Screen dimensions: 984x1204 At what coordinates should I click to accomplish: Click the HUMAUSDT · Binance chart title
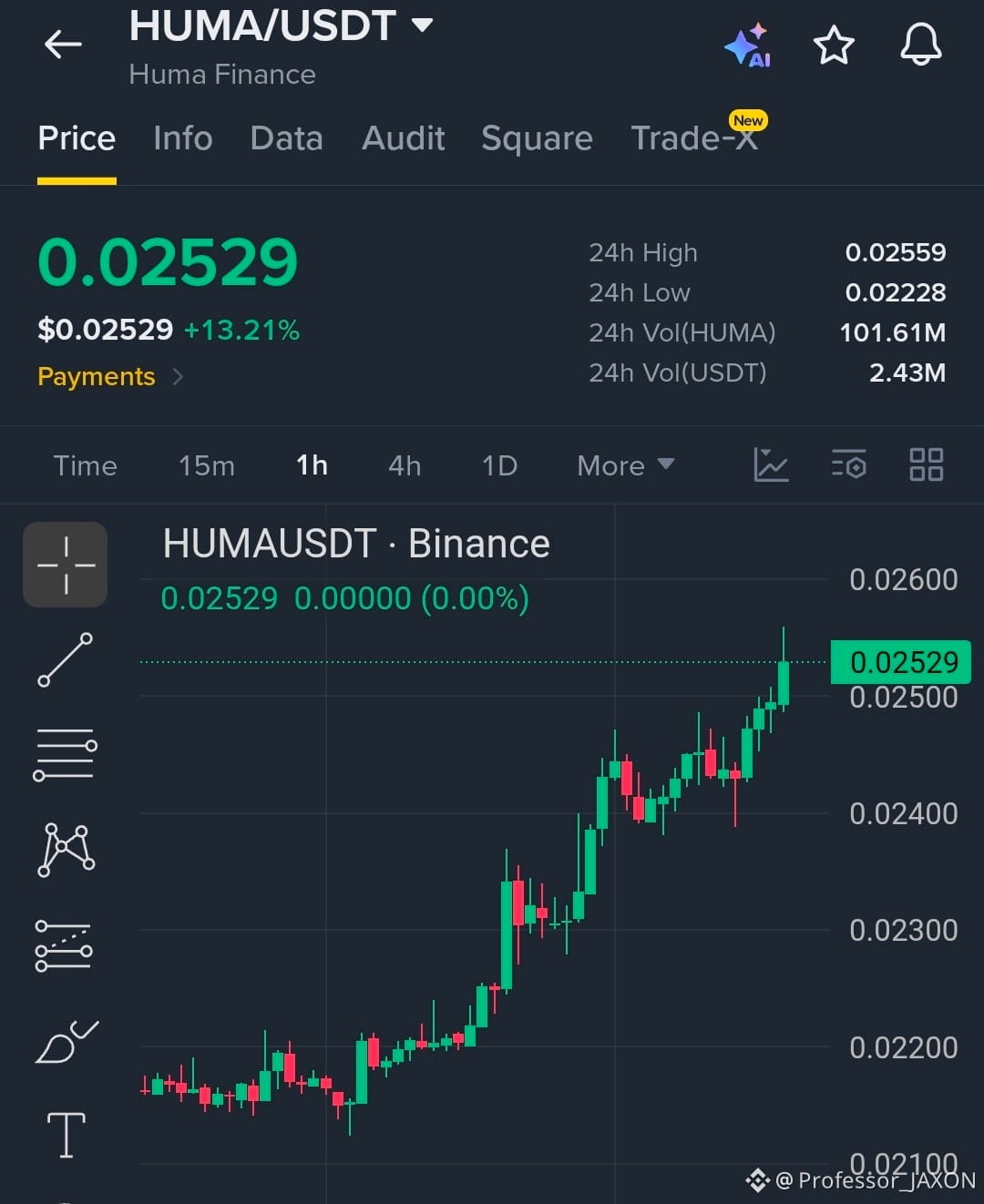[356, 544]
